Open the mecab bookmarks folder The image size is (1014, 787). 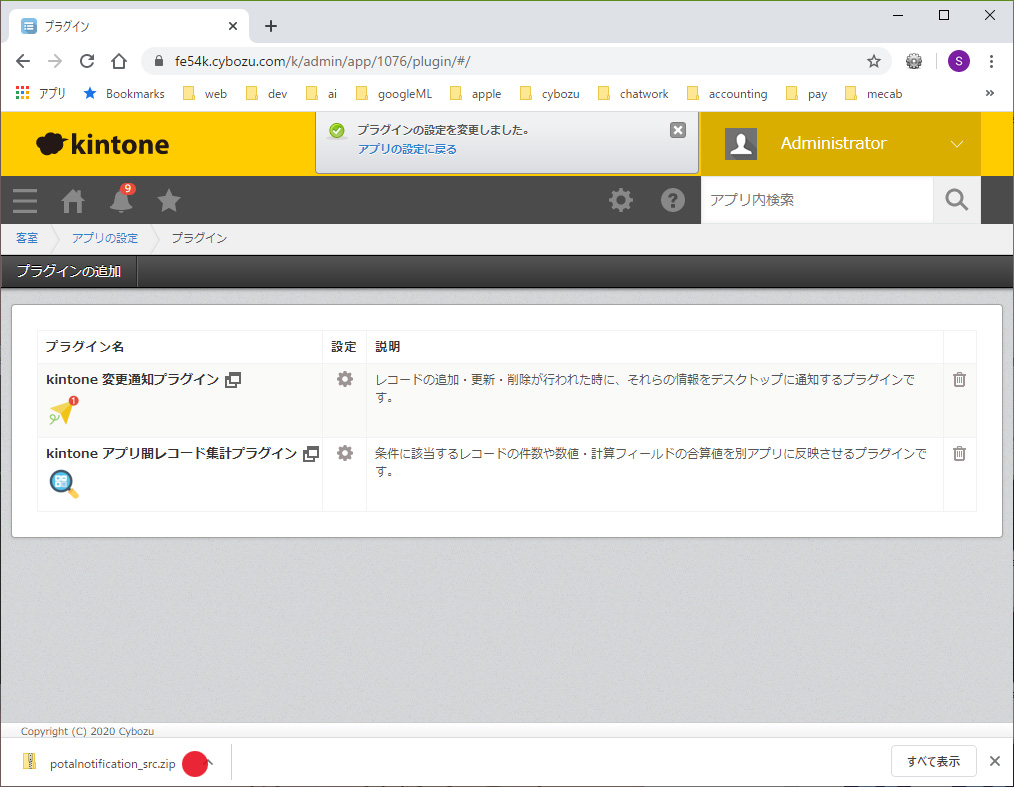(x=874, y=94)
